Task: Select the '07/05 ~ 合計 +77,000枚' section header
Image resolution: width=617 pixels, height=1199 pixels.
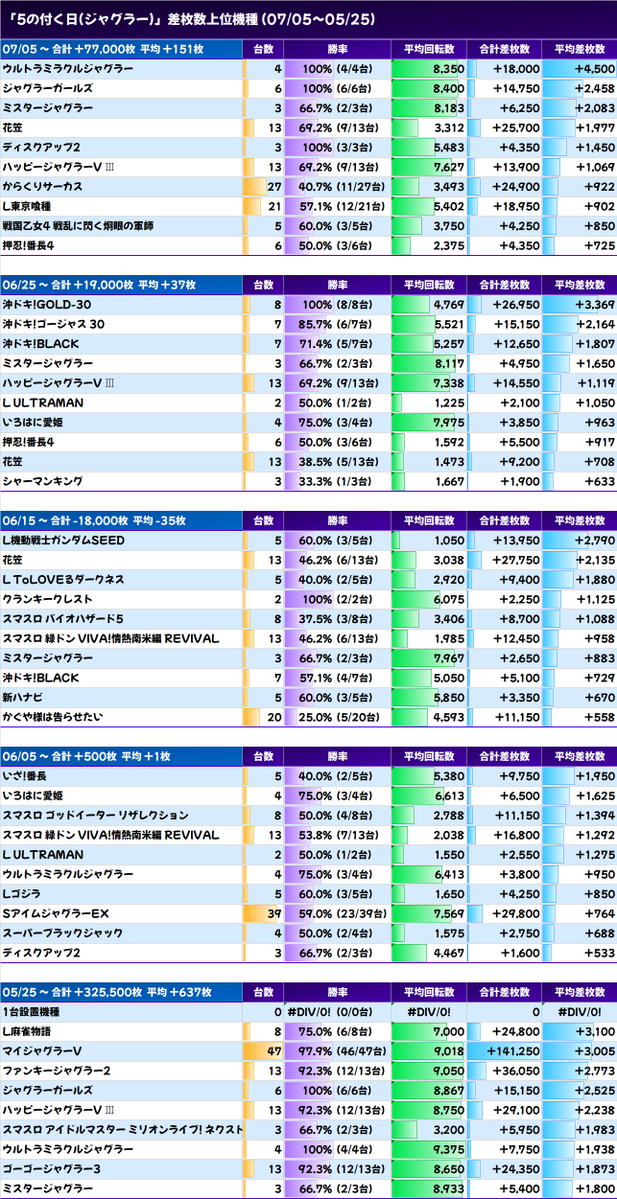Action: (x=122, y=49)
